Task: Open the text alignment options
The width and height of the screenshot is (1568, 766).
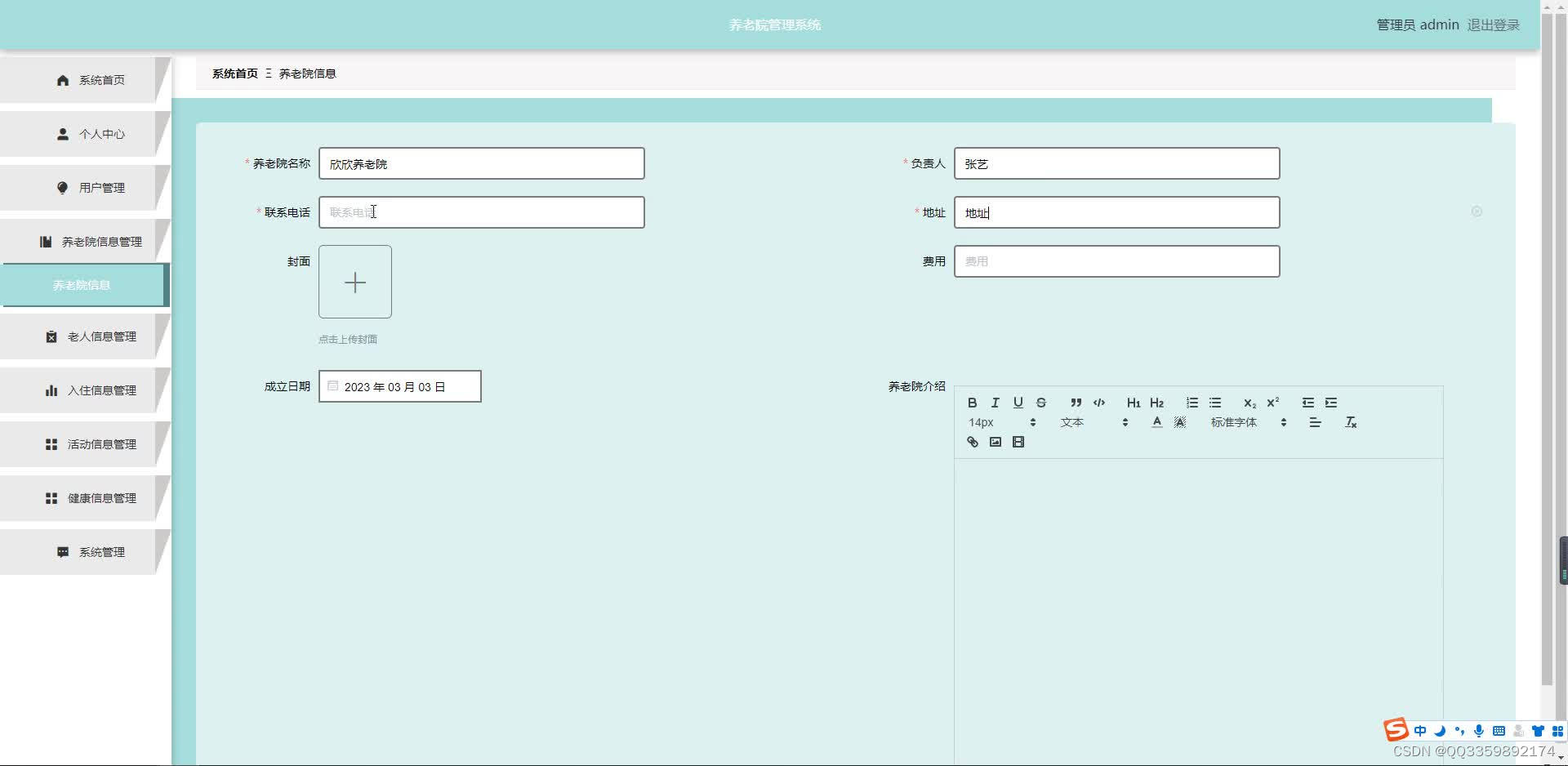Action: 1315,422
